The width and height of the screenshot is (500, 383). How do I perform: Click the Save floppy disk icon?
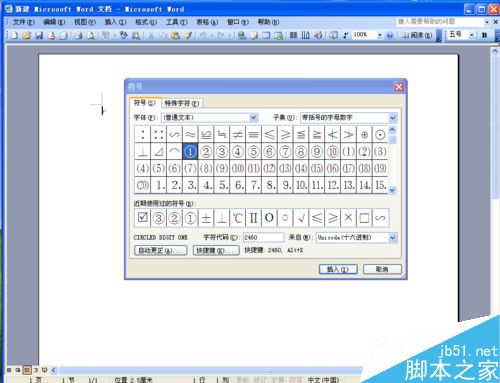tap(39, 35)
